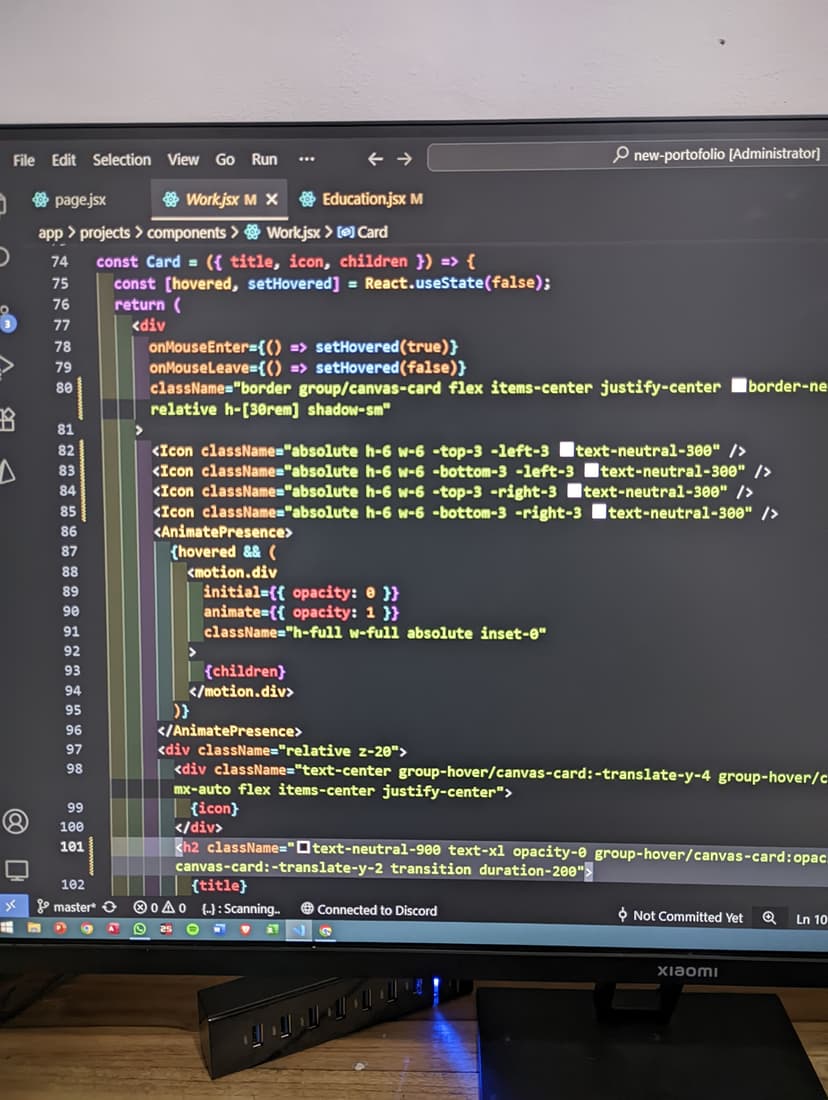
Task: Click Connected to Discord status item
Action: (x=369, y=910)
